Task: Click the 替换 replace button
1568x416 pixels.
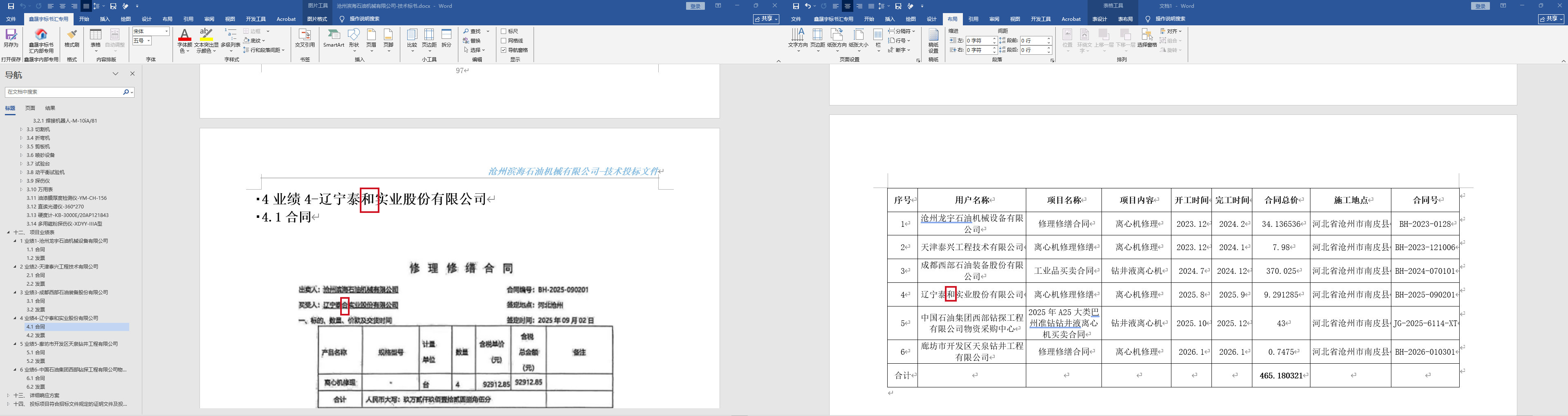Action: point(472,41)
